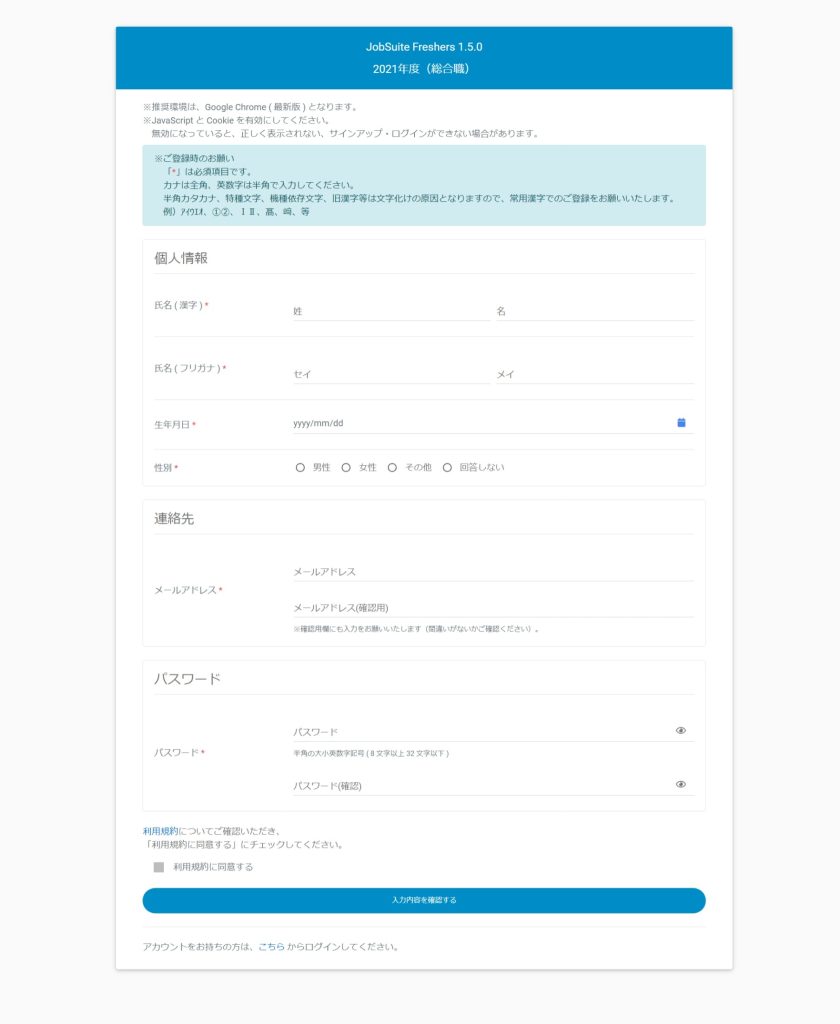This screenshot has width=840, height=1024.
Task: Reveal confirmation password with eye icon
Action: coord(681,785)
